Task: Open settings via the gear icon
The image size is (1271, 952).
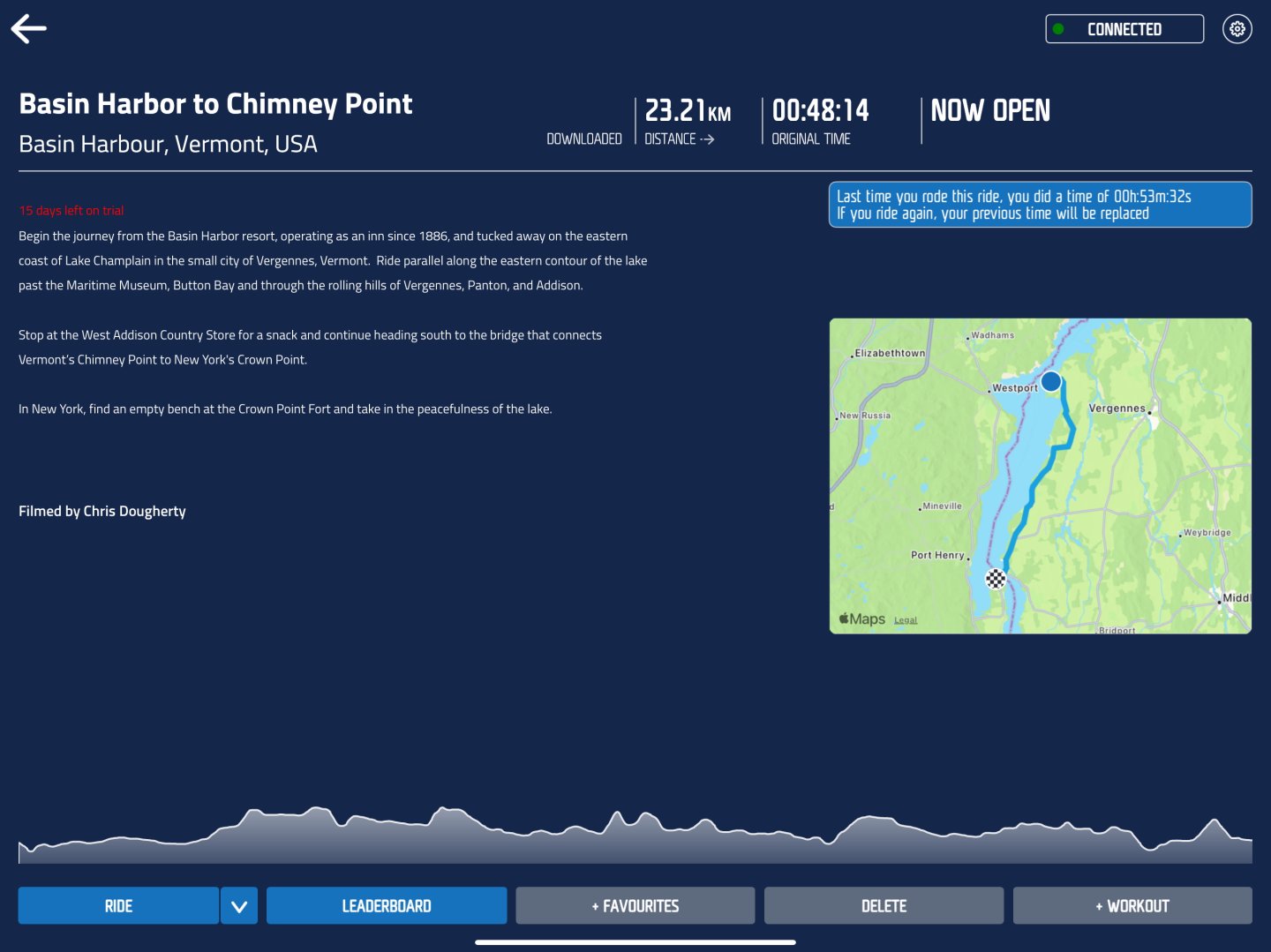Action: click(x=1237, y=29)
